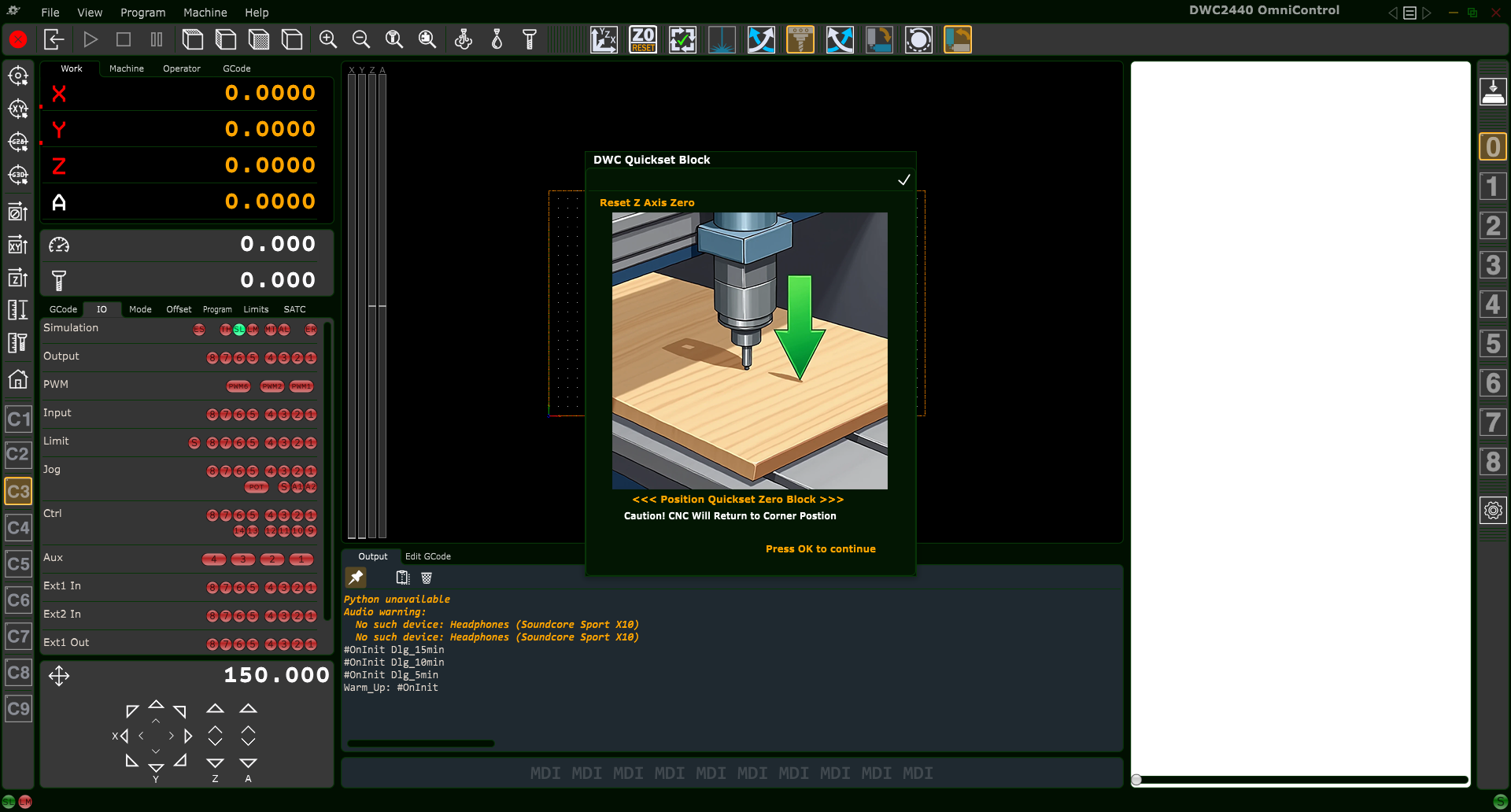Expand the settings gear on the right panel
The width and height of the screenshot is (1511, 812).
click(x=1493, y=510)
